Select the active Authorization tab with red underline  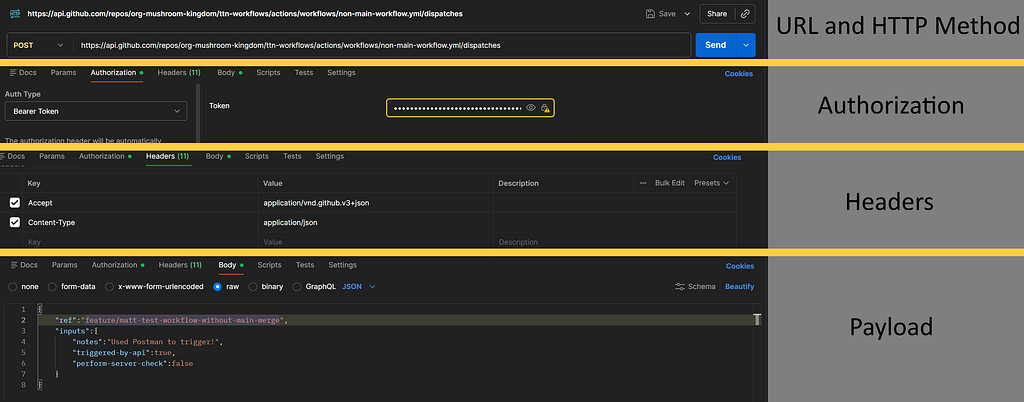(x=117, y=73)
